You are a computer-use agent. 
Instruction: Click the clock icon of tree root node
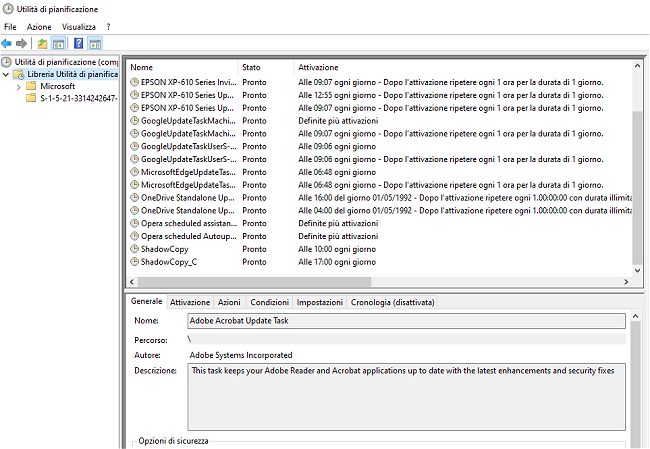pyautogui.click(x=6, y=62)
